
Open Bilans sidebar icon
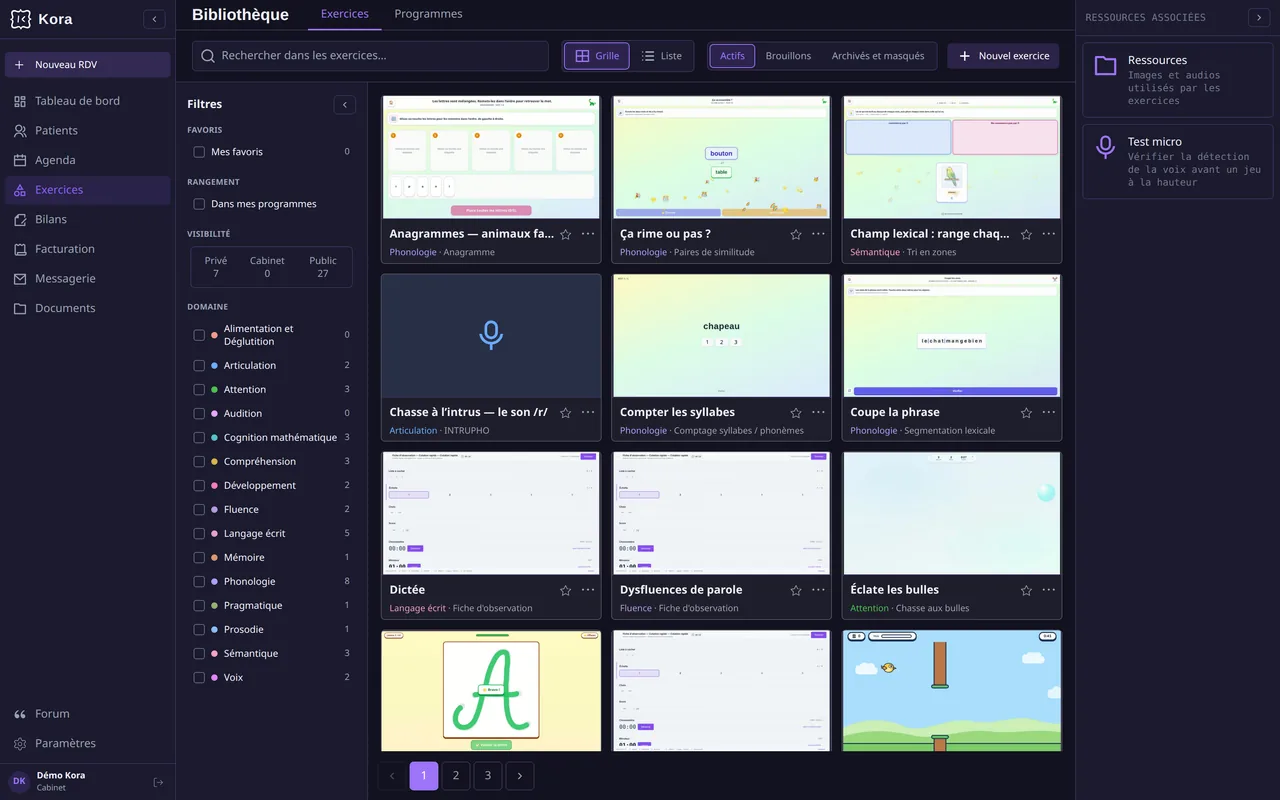click(x=20, y=219)
